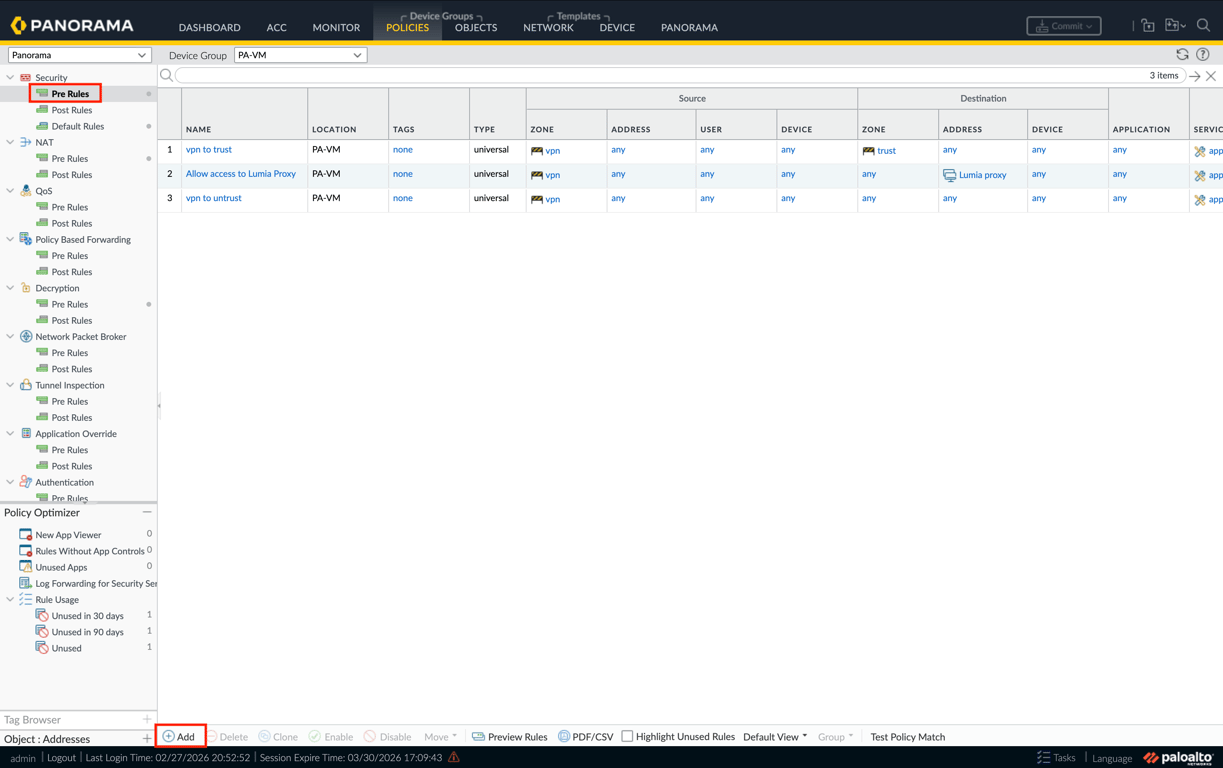
Task: Select Unused in 30 days rule usage
Action: pyautogui.click(x=87, y=616)
